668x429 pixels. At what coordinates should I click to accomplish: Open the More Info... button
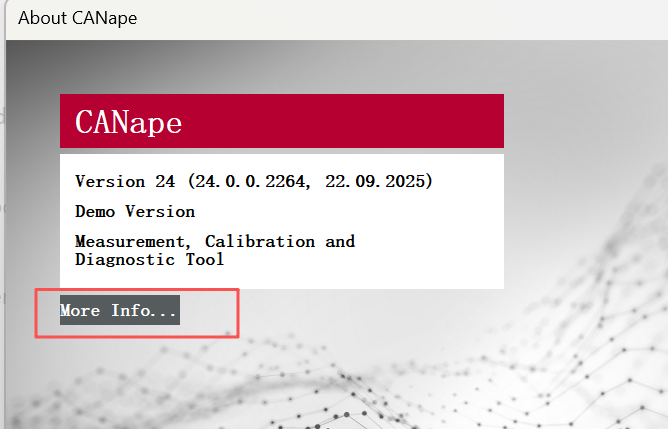[x=120, y=310]
